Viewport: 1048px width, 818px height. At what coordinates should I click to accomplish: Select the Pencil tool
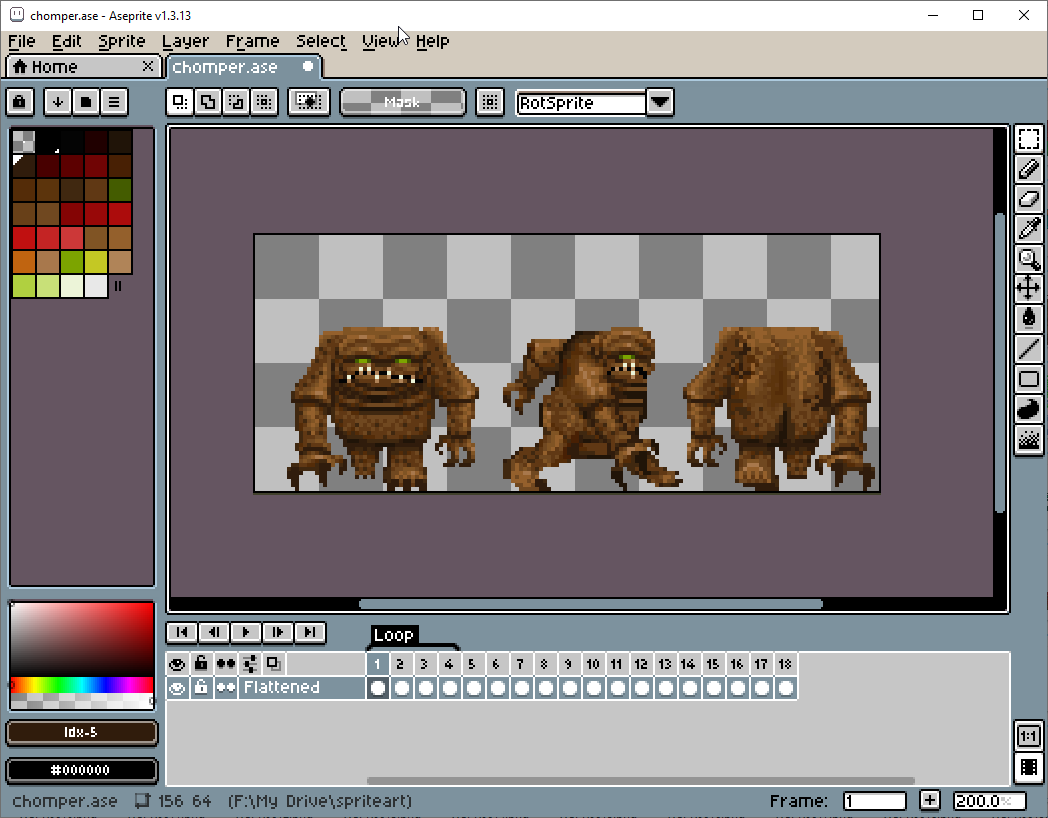point(1029,169)
